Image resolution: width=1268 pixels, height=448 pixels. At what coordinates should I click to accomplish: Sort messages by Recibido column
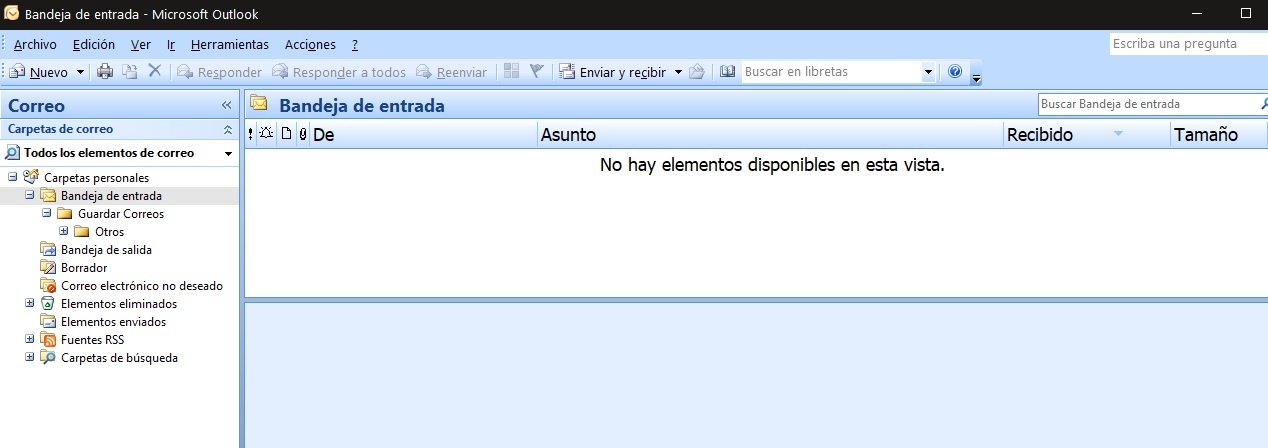[x=1086, y=134]
